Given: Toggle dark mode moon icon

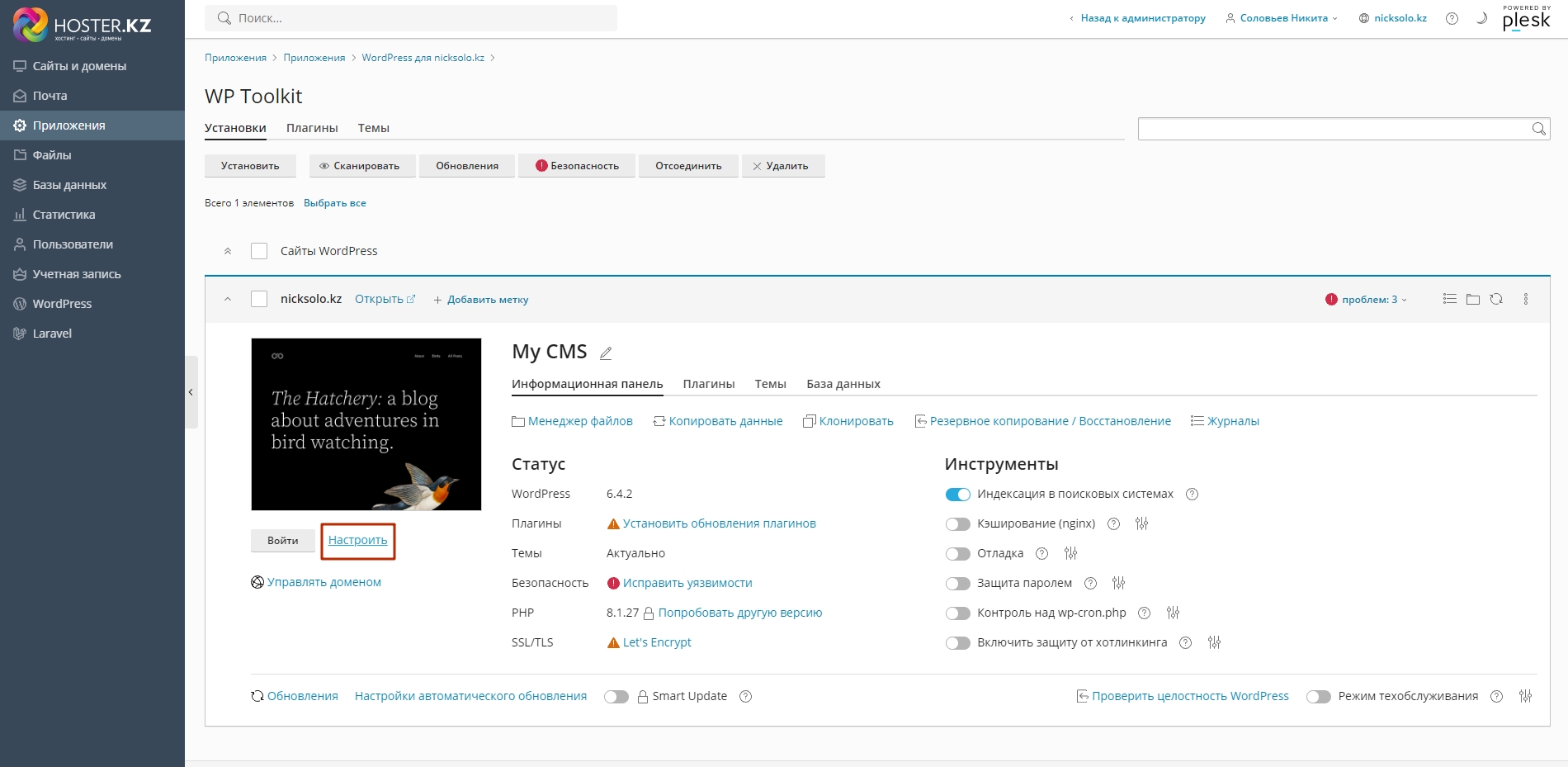Looking at the screenshot, I should 1481,18.
